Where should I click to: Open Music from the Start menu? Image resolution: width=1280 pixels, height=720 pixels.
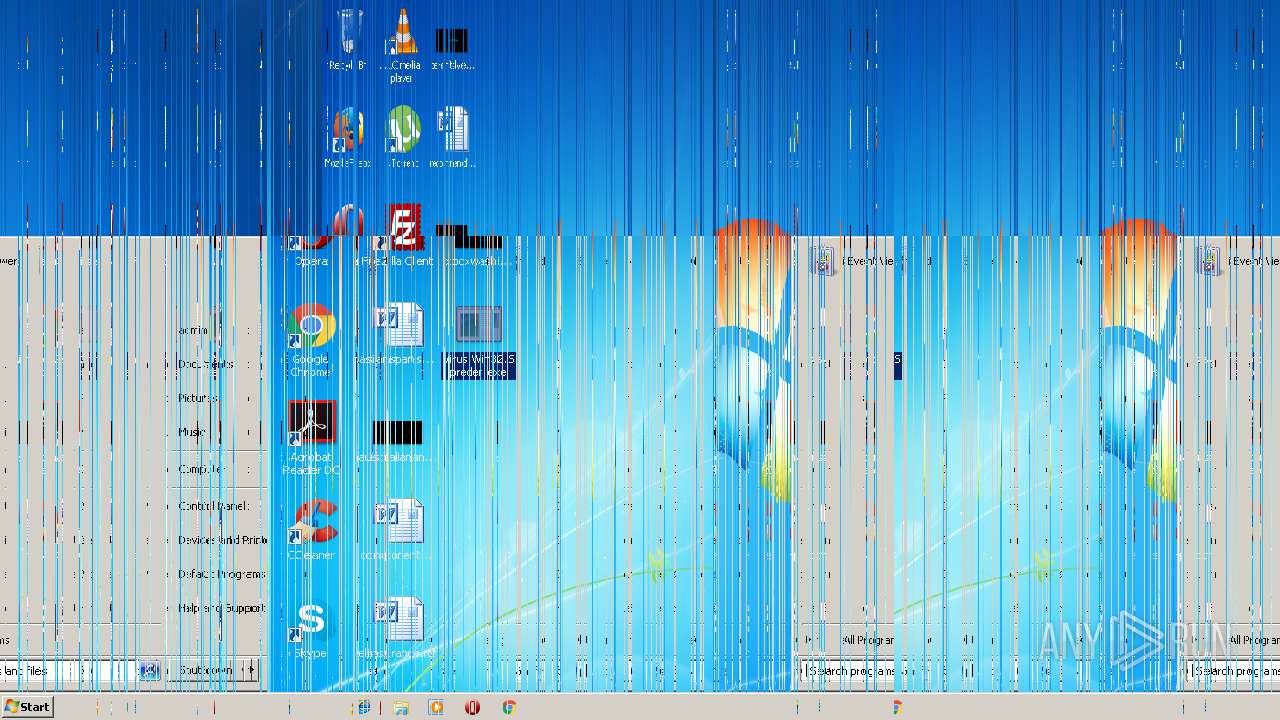(x=192, y=432)
